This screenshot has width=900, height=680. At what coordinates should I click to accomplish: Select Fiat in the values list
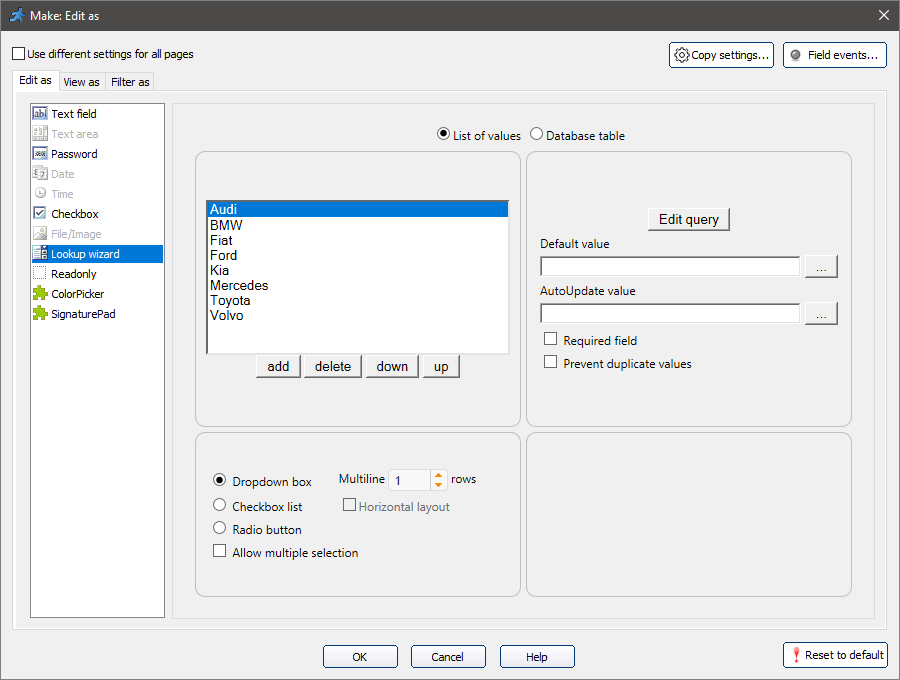tap(226, 239)
